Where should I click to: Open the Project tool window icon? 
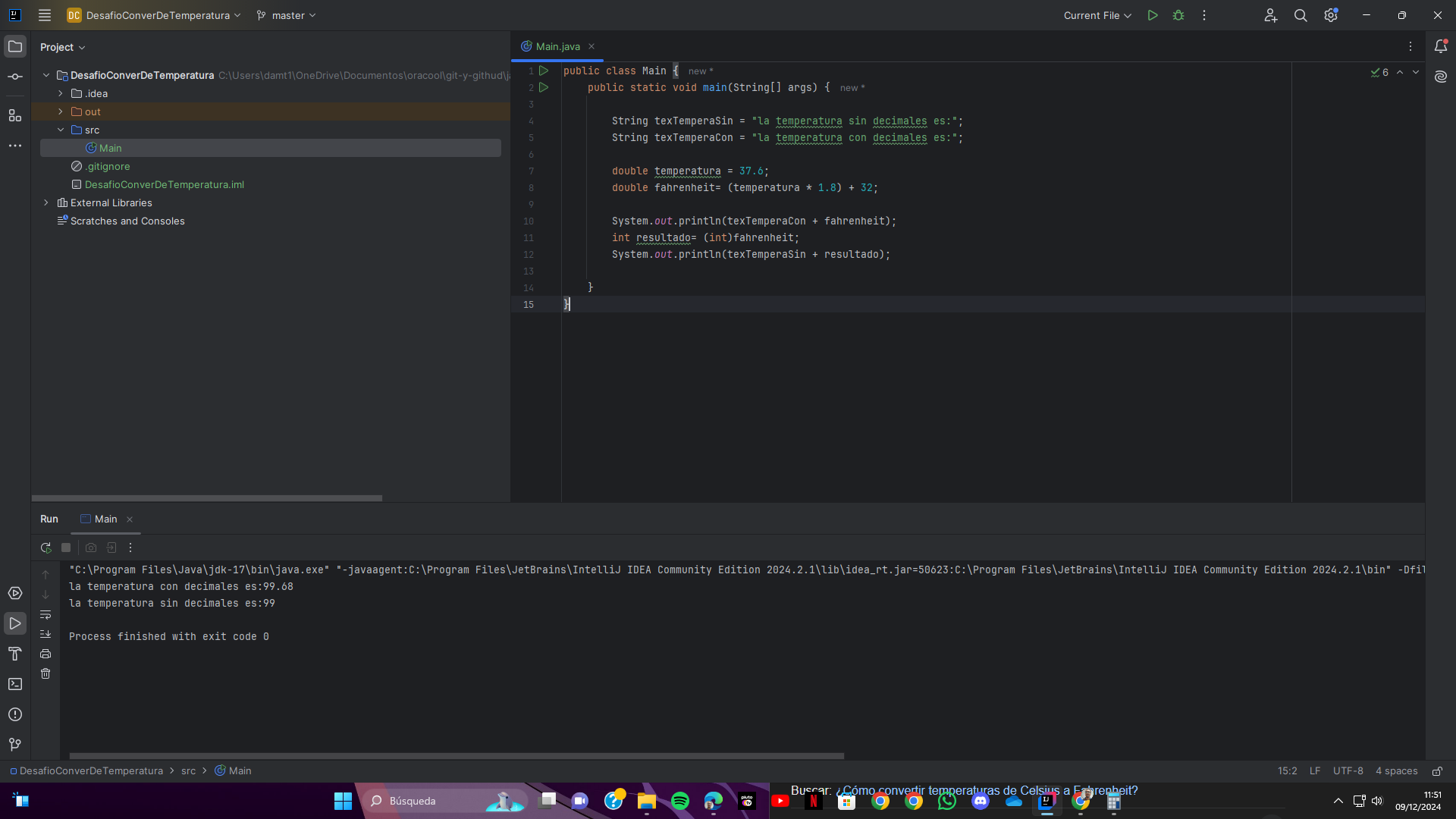pyautogui.click(x=15, y=47)
